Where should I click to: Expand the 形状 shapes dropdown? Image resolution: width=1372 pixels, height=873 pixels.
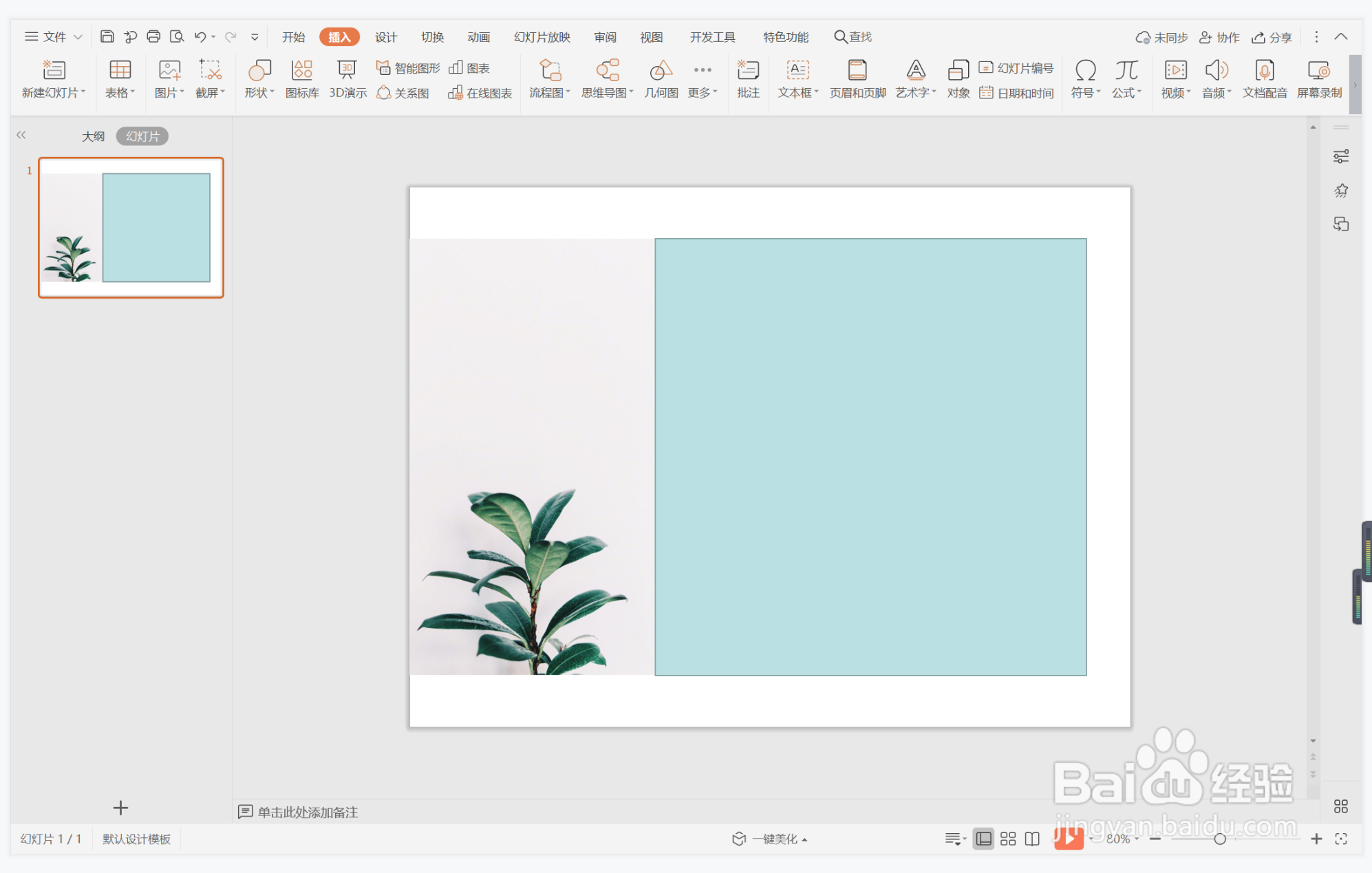click(259, 92)
